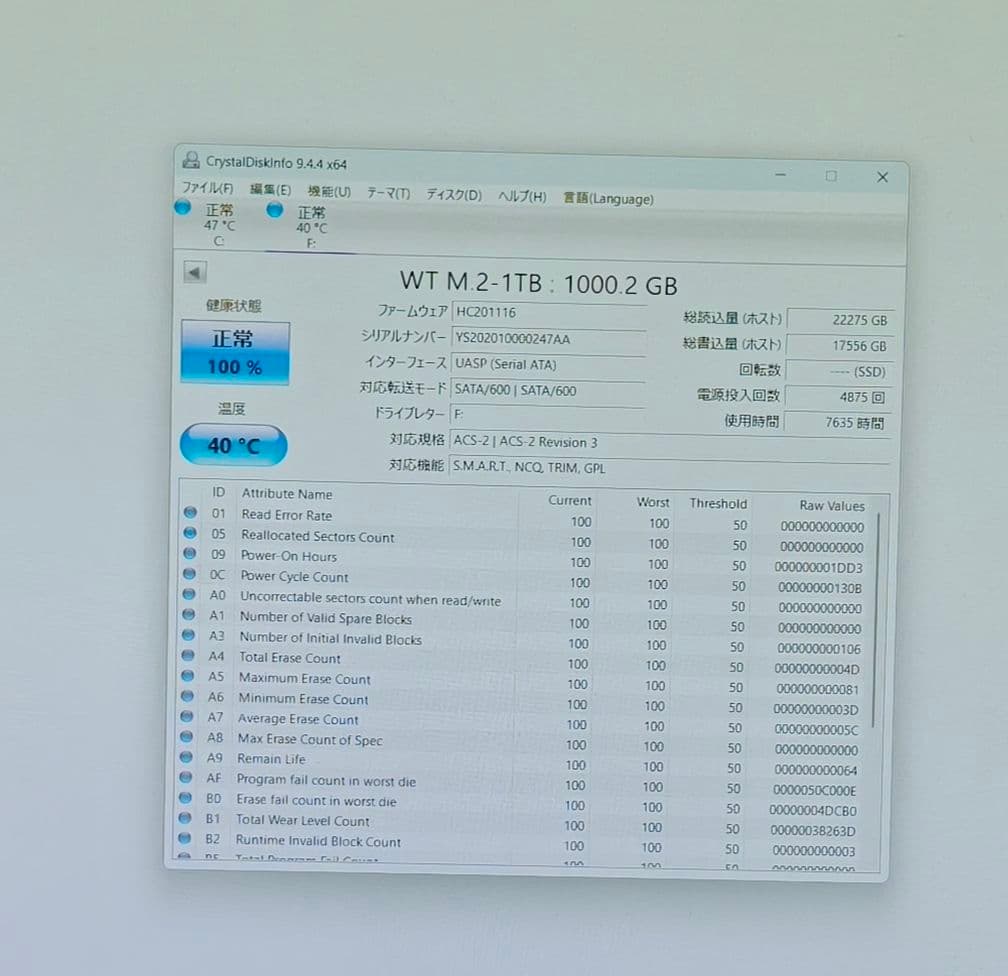1008x976 pixels.
Task: Select the Power-On Hours attribute name
Action: (x=289, y=556)
